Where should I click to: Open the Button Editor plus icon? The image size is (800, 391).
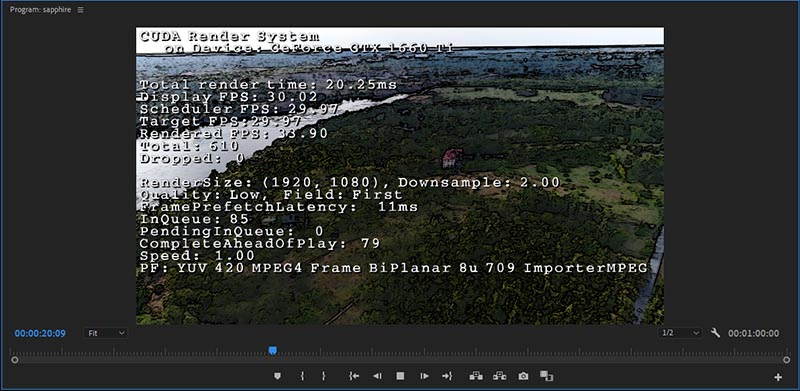778,377
